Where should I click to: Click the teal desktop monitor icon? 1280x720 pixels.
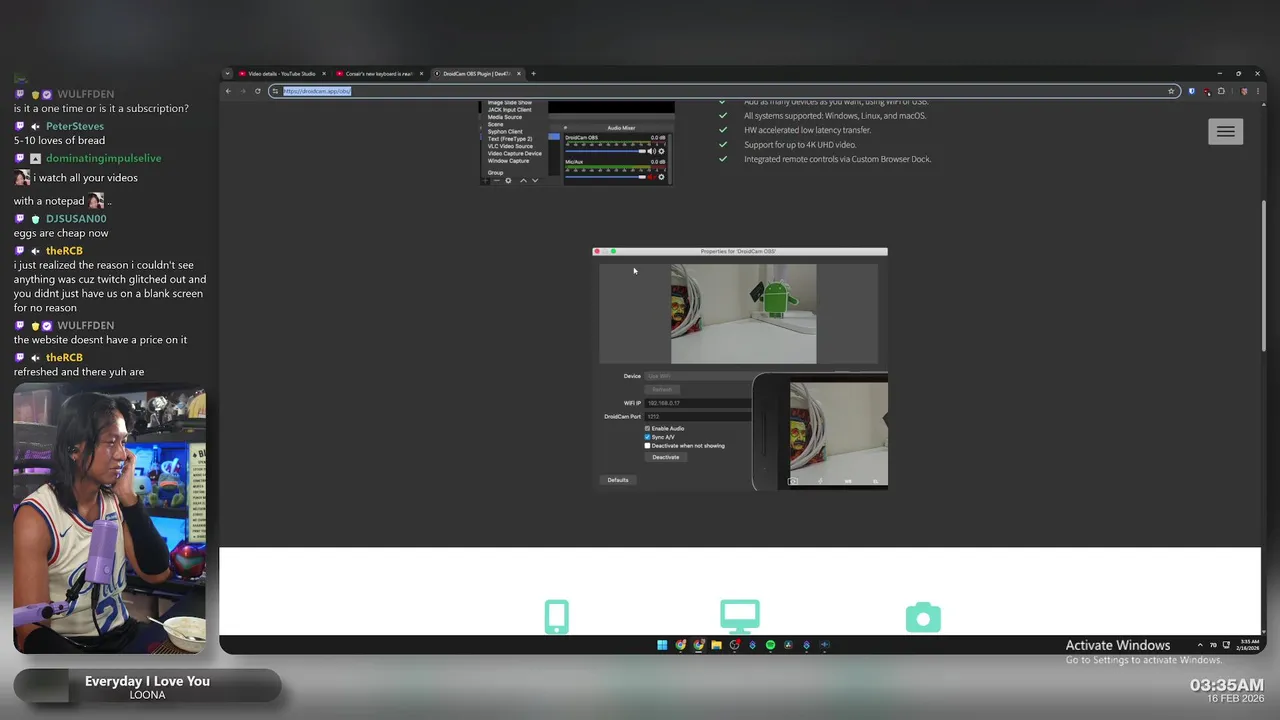(x=740, y=617)
